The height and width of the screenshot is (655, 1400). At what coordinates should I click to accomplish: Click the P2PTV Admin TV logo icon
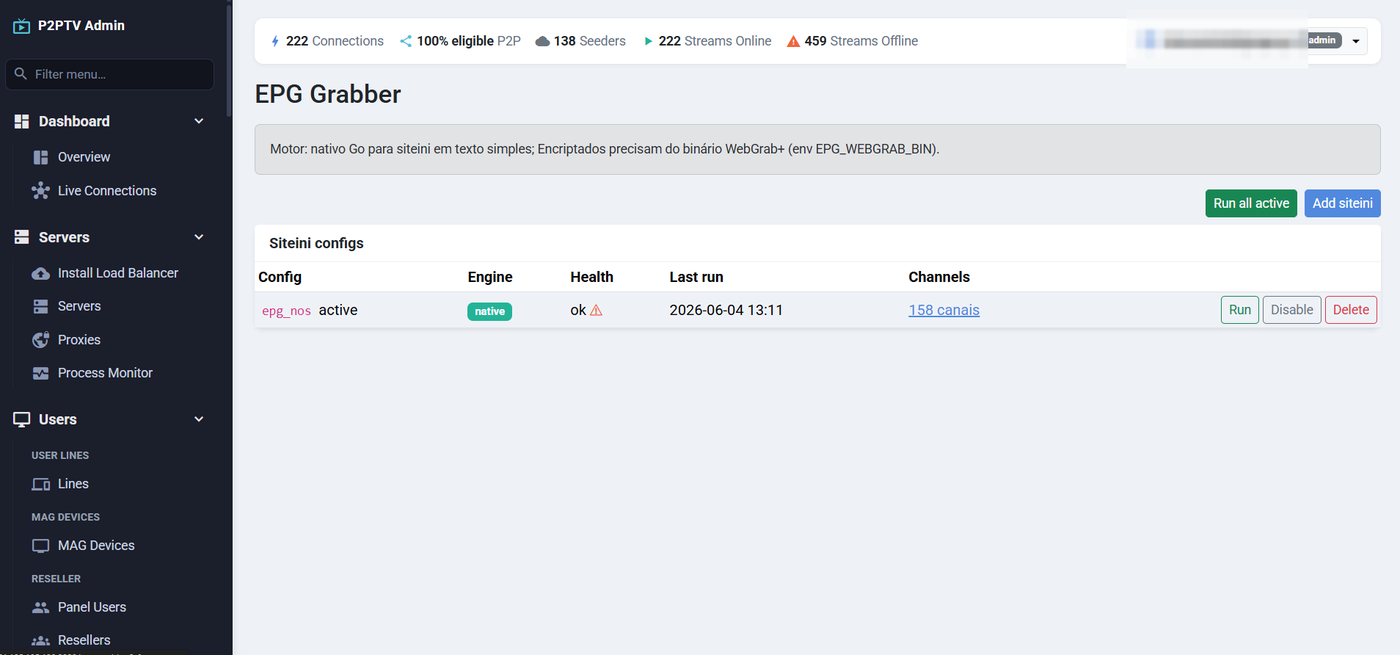tap(21, 26)
